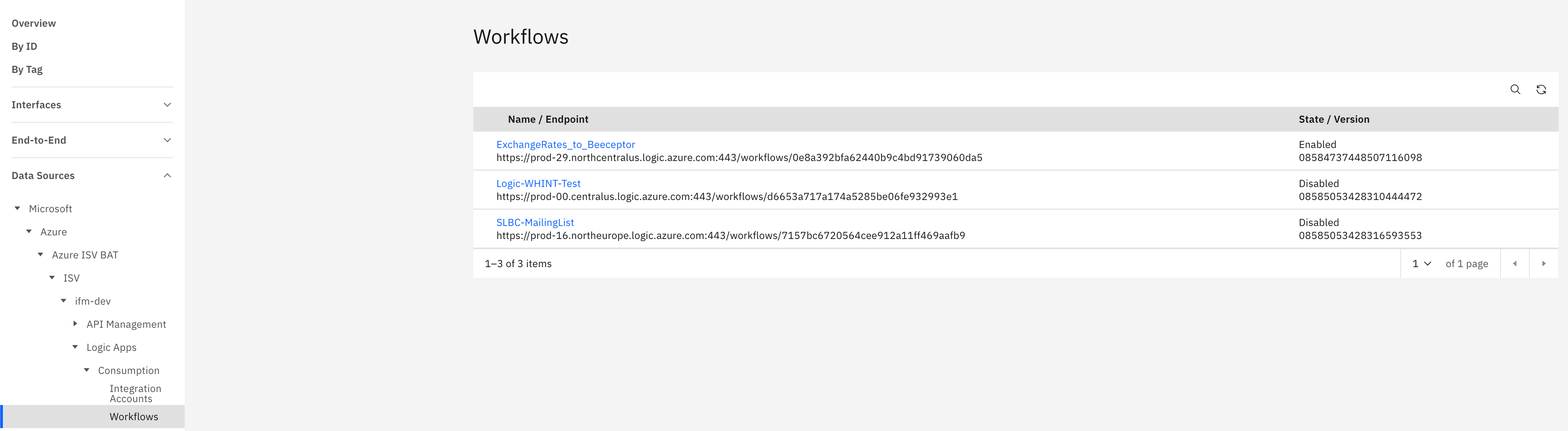Click the refresh icon above the table
1568x431 pixels.
coord(1541,90)
